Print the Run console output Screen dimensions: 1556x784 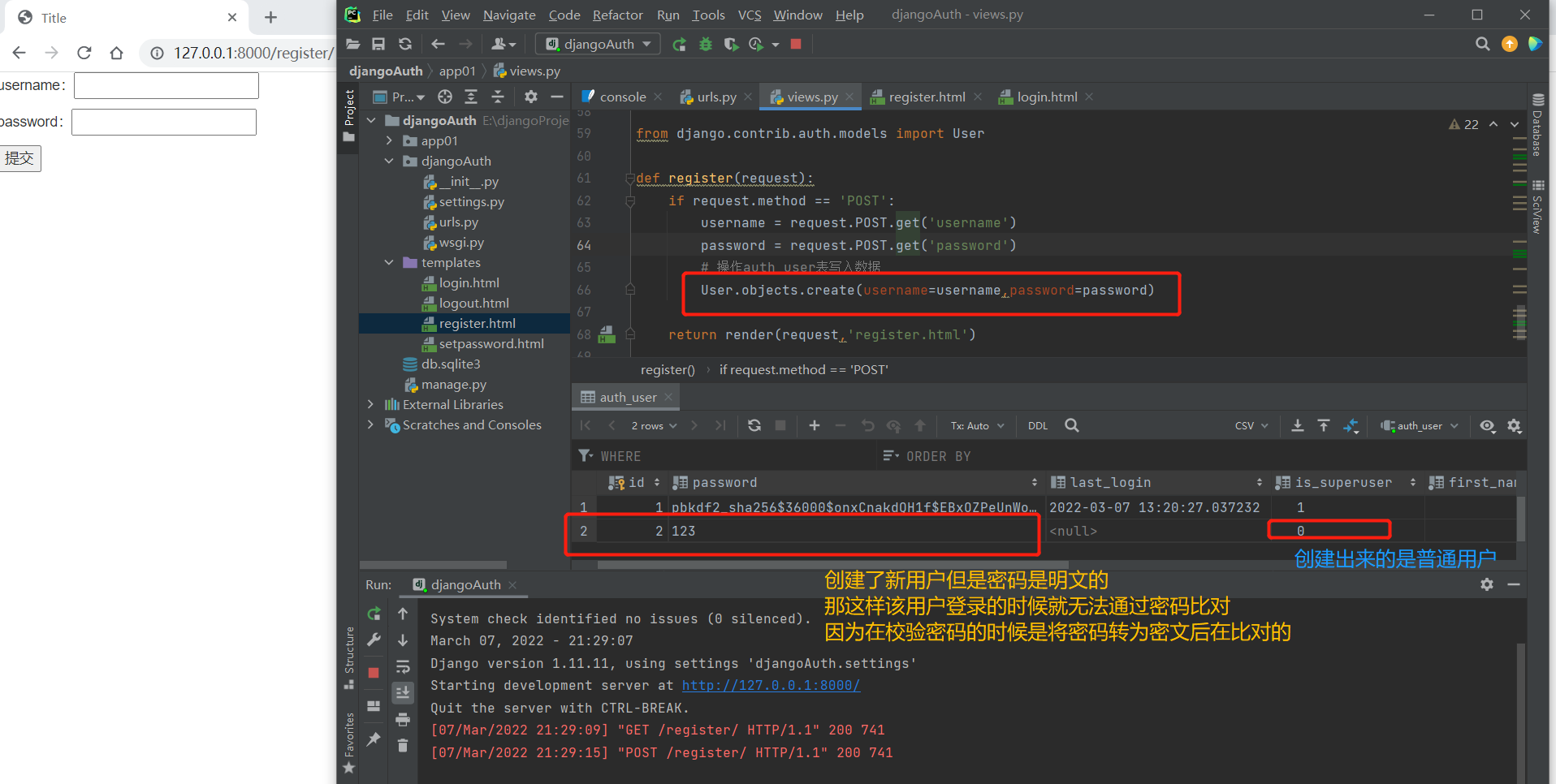point(403,719)
